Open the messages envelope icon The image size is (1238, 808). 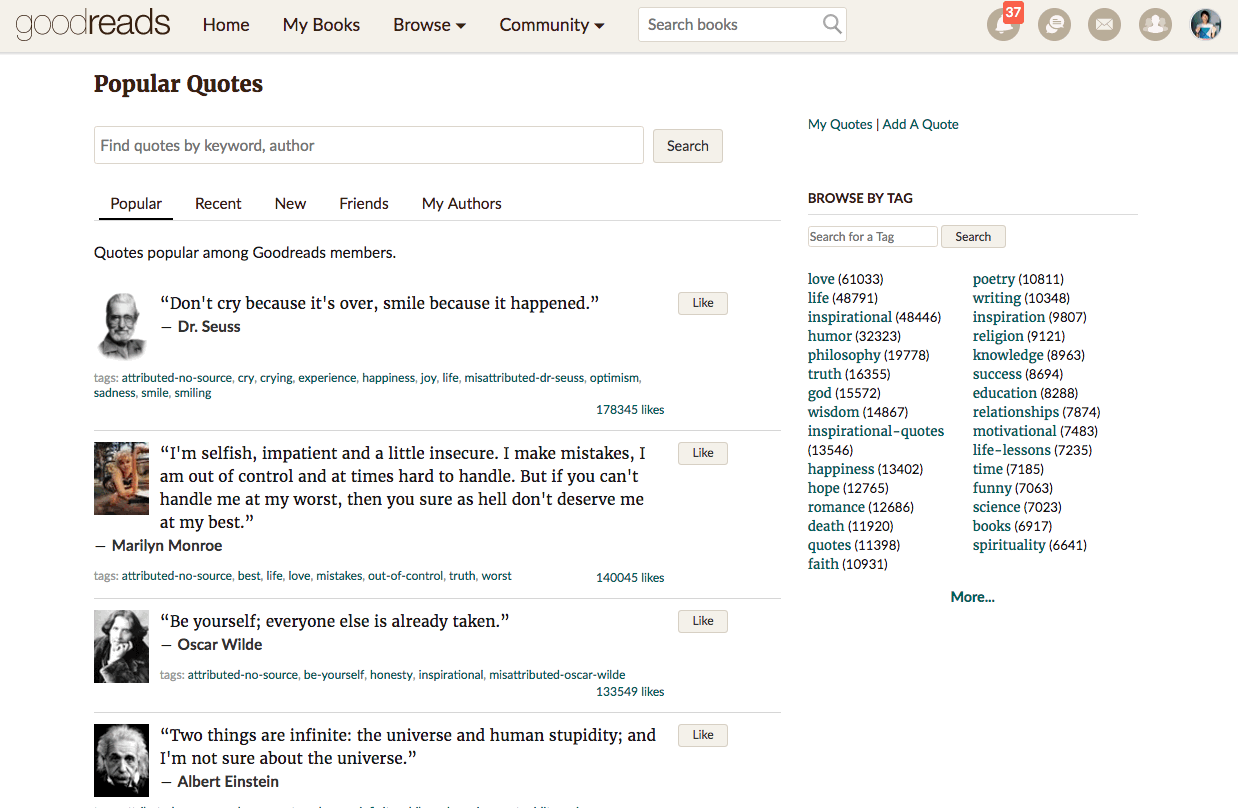point(1104,25)
